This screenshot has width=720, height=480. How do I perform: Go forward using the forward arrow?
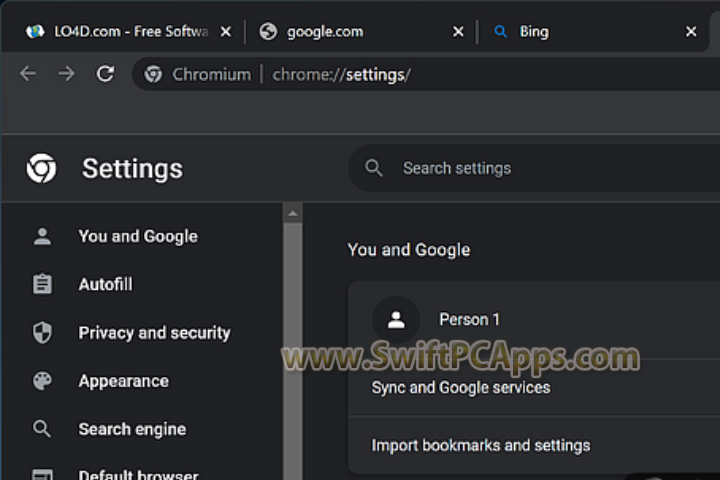67,73
